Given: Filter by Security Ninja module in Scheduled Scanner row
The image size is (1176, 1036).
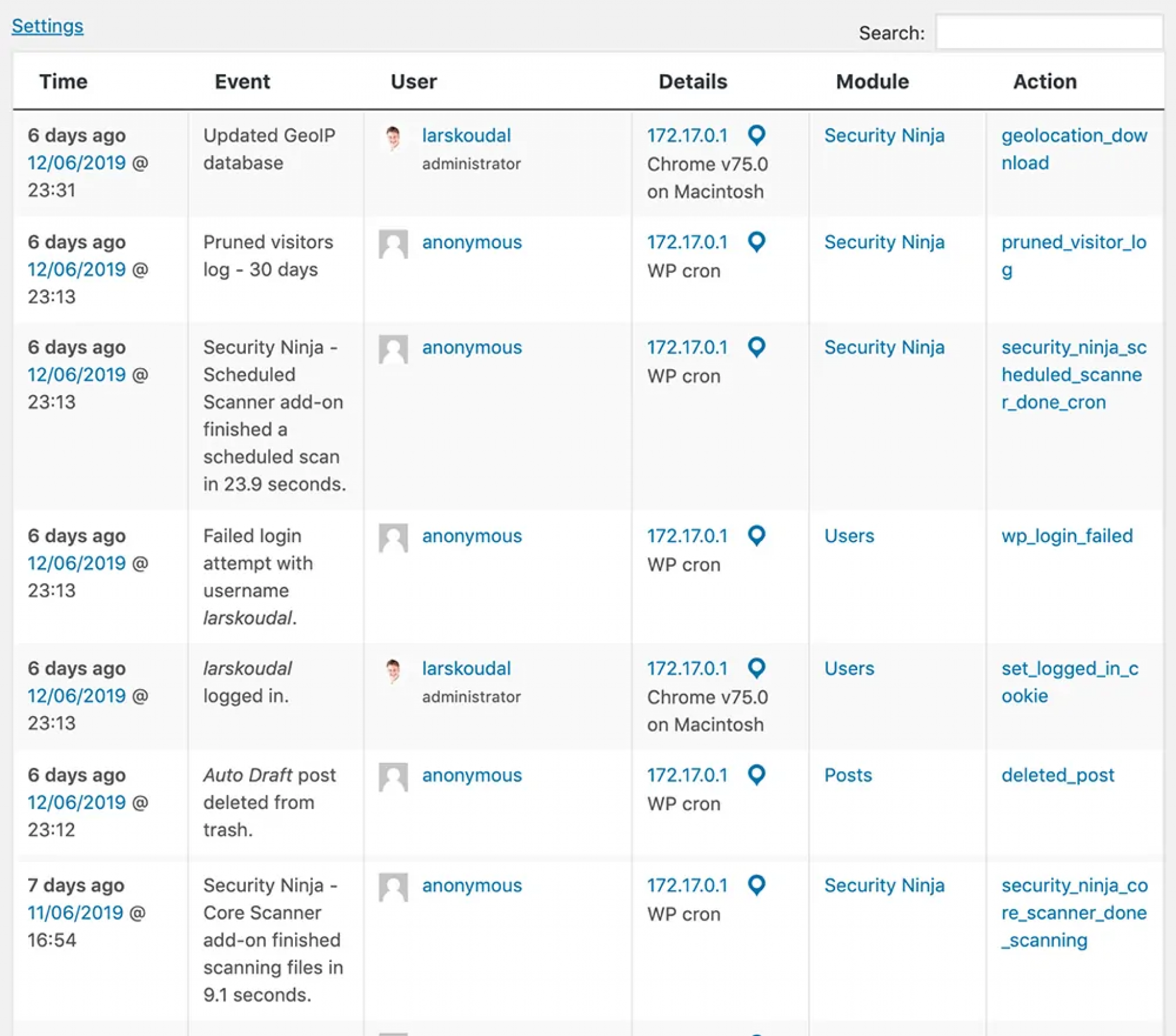Looking at the screenshot, I should [x=884, y=347].
